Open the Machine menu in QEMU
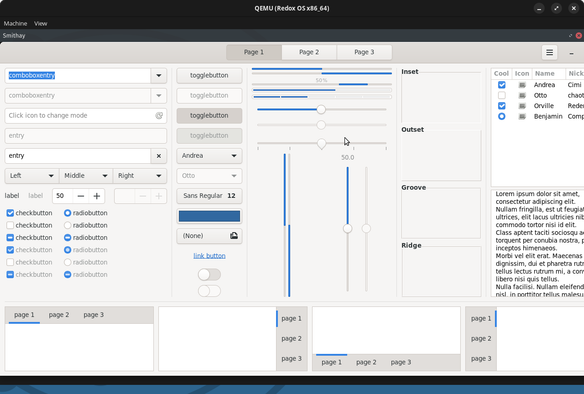 point(15,23)
